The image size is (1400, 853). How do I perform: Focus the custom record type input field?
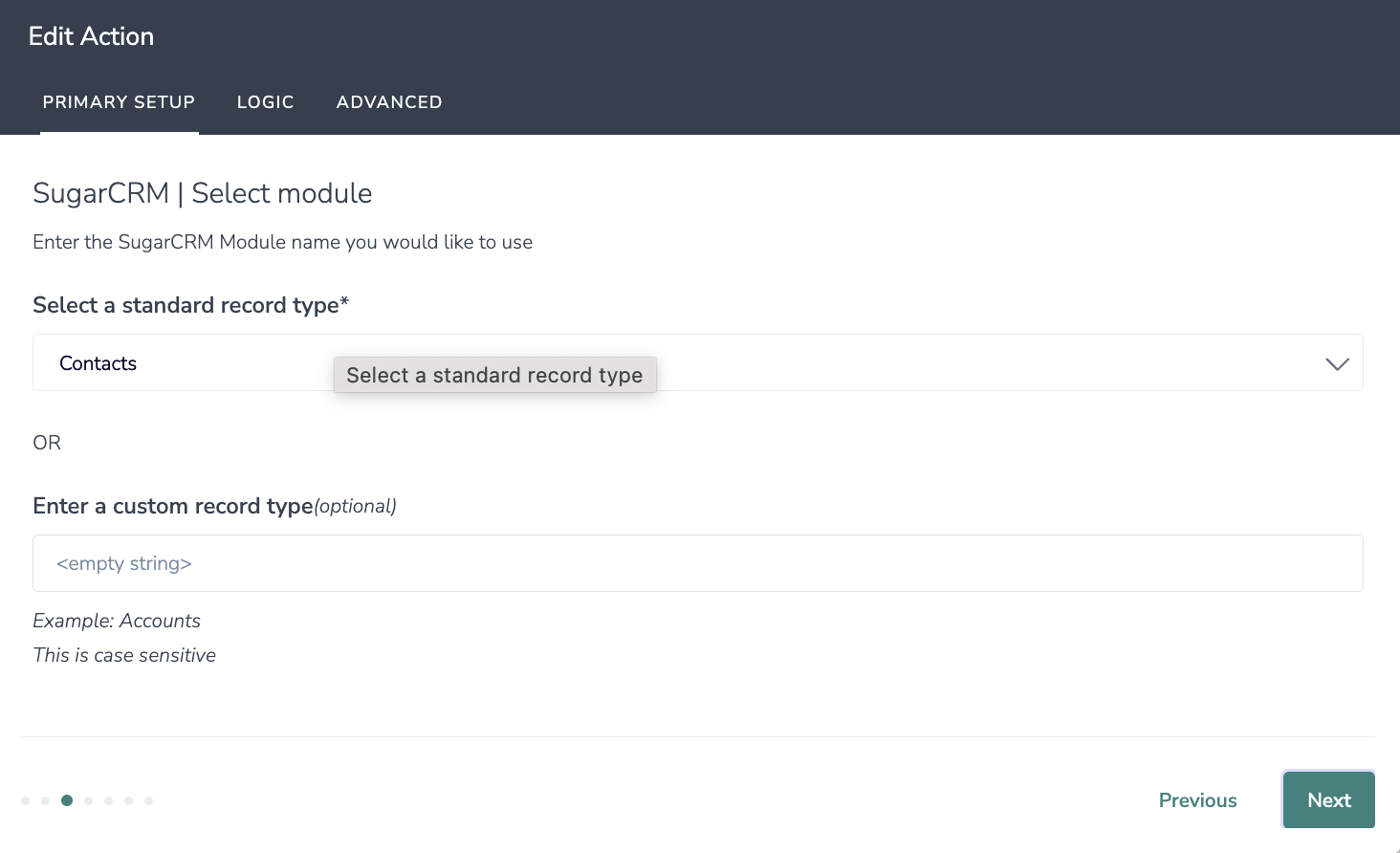698,563
